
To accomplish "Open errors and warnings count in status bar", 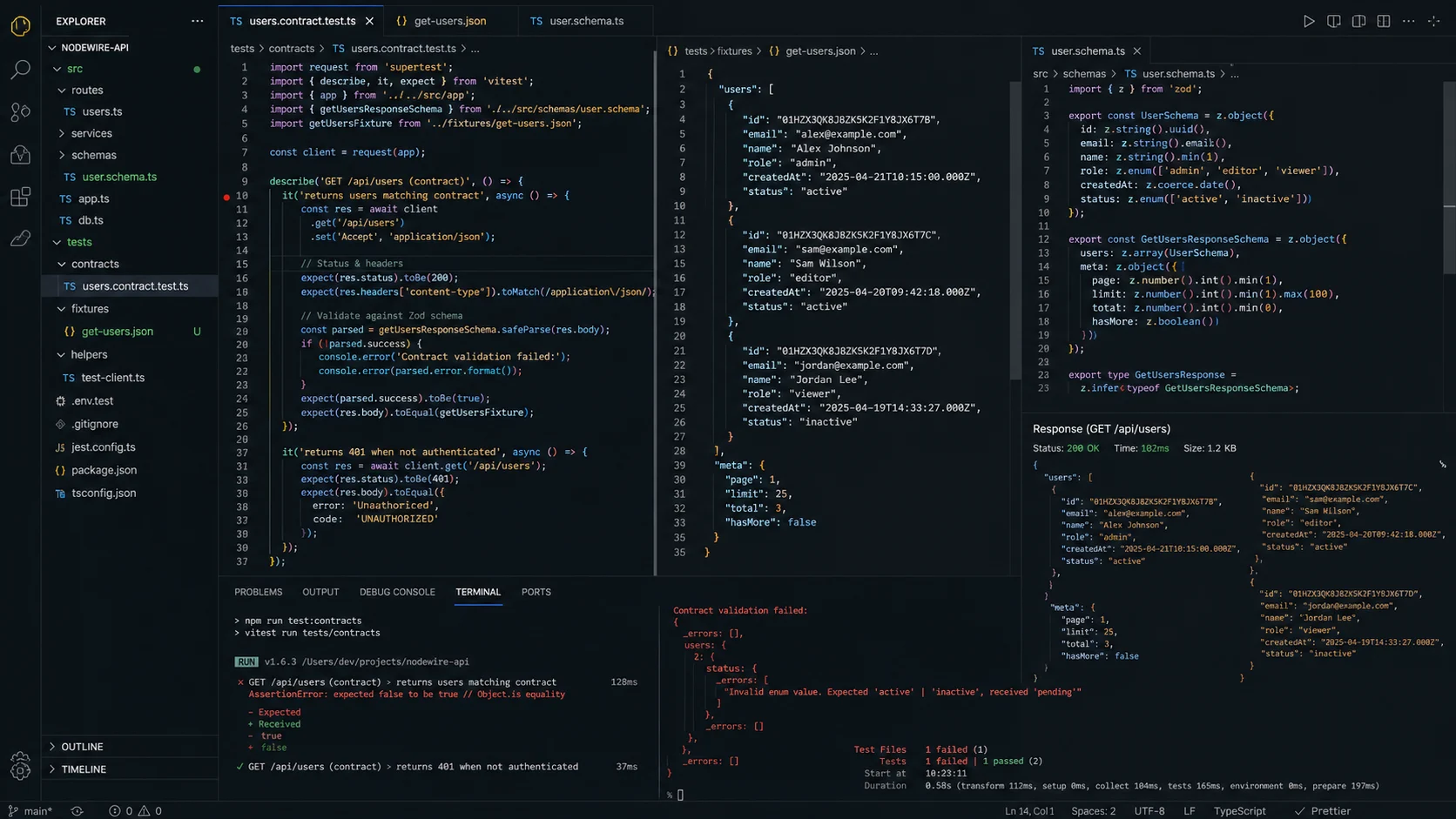I will click(x=135, y=811).
